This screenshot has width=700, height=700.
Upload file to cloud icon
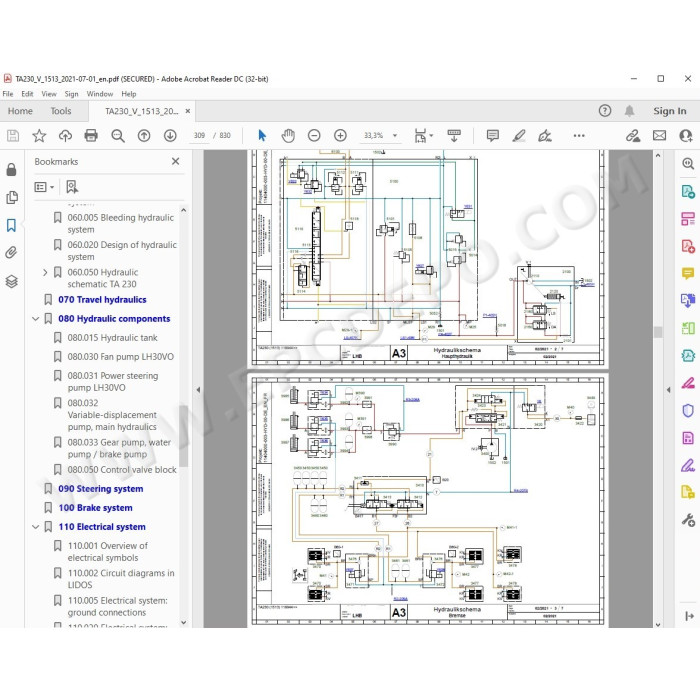65,136
